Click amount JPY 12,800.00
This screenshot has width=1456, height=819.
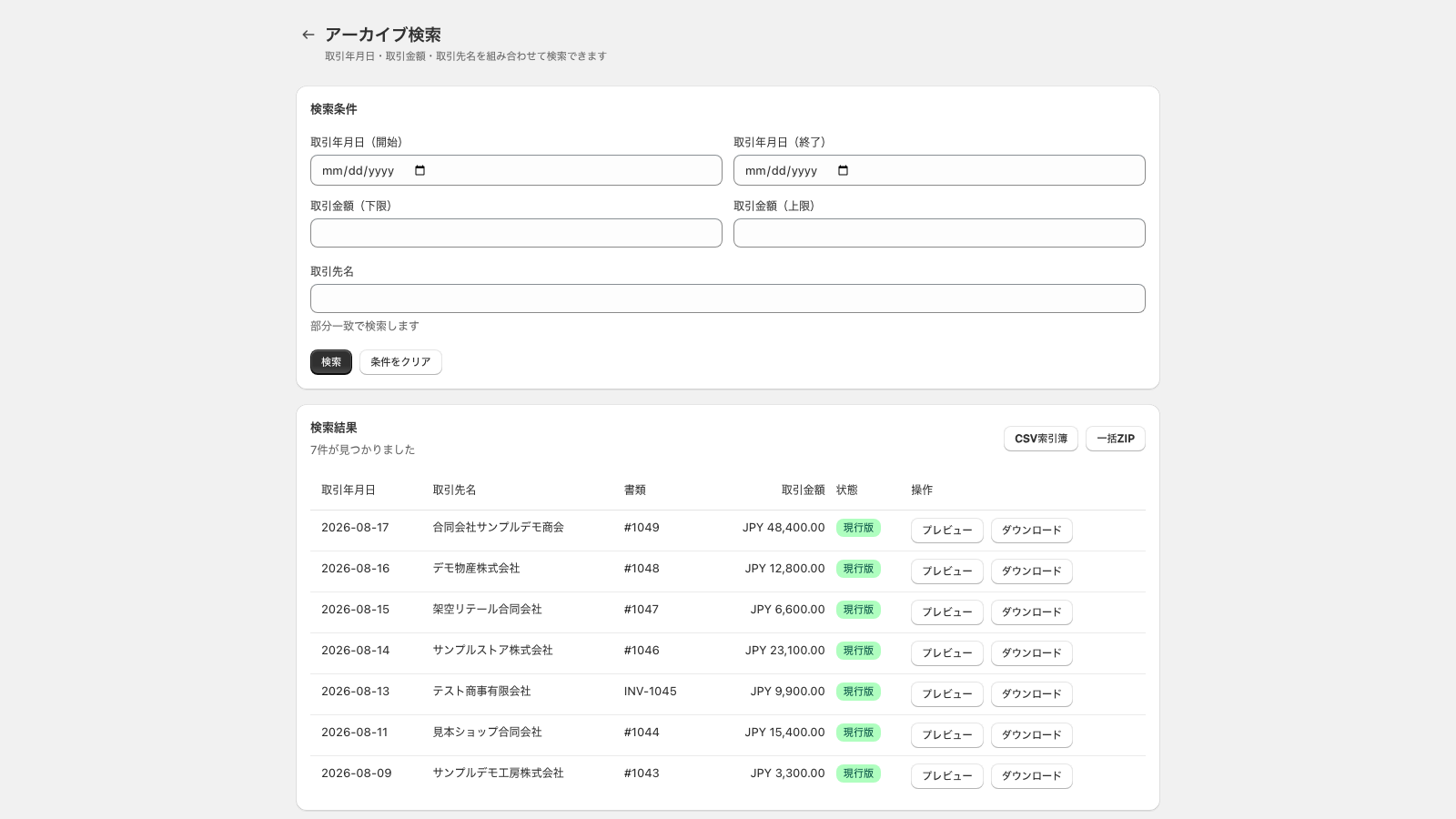click(x=785, y=568)
